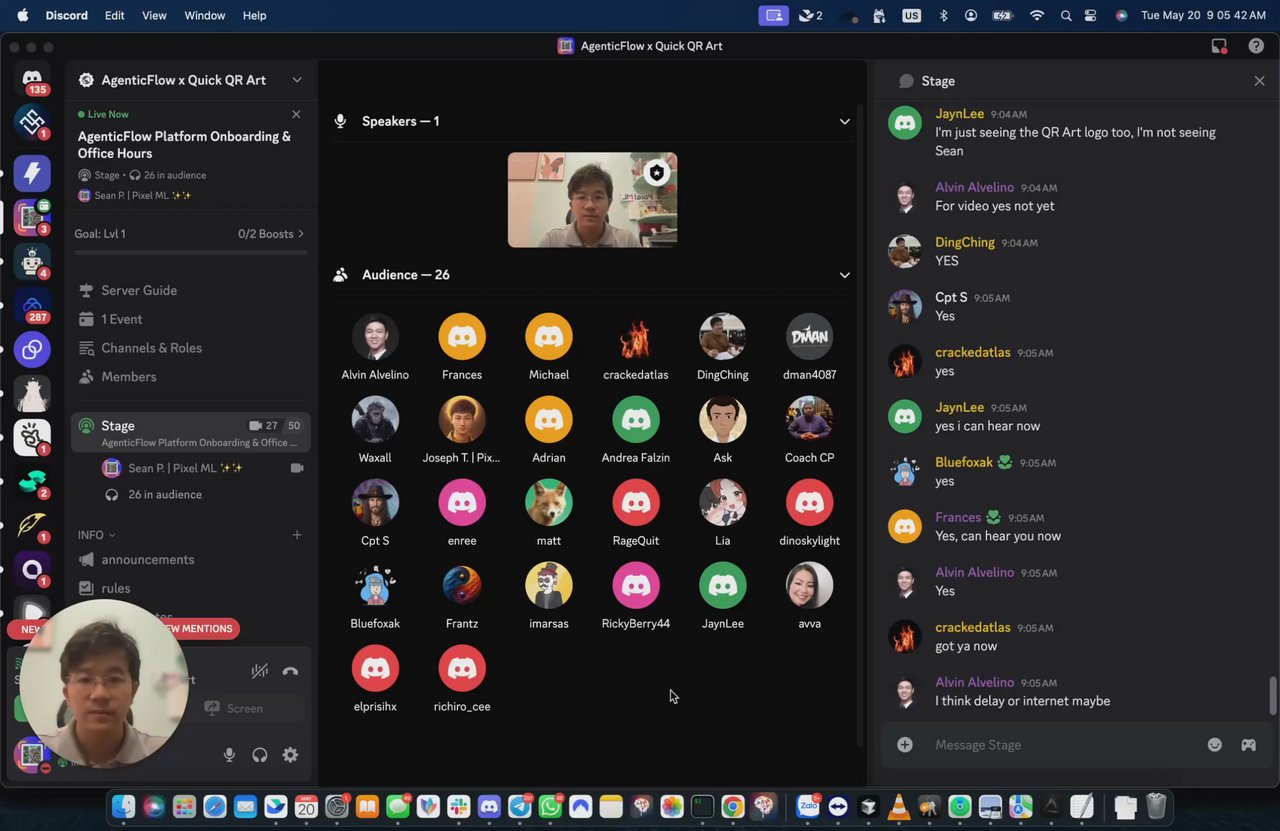
Task: Open the announcements channel
Action: [x=148, y=560]
